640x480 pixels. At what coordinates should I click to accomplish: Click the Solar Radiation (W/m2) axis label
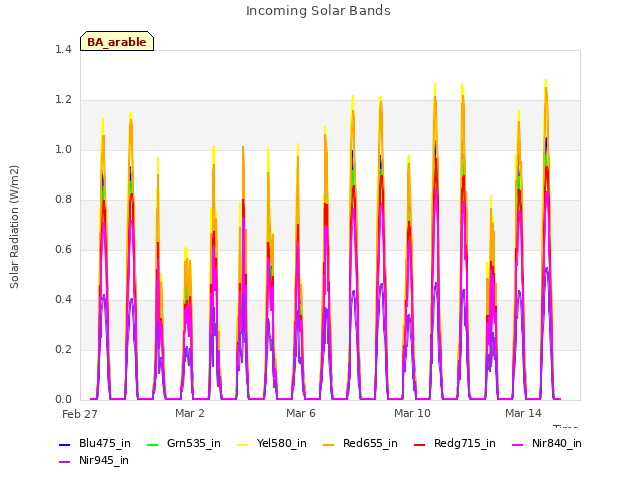pos(14,227)
